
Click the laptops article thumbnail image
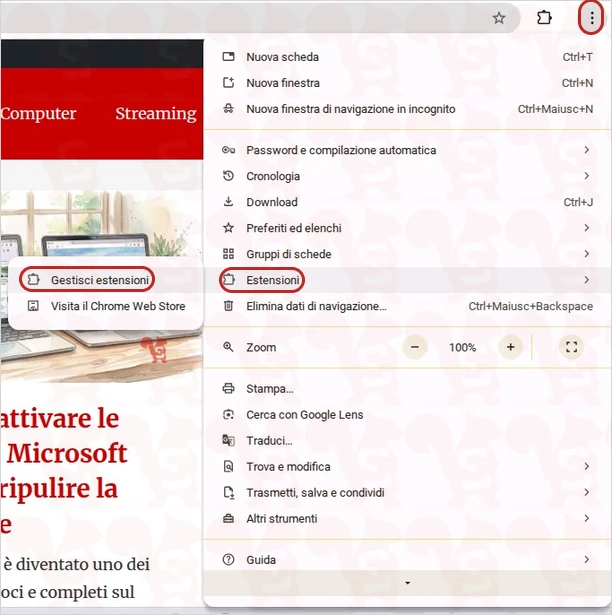[102, 286]
